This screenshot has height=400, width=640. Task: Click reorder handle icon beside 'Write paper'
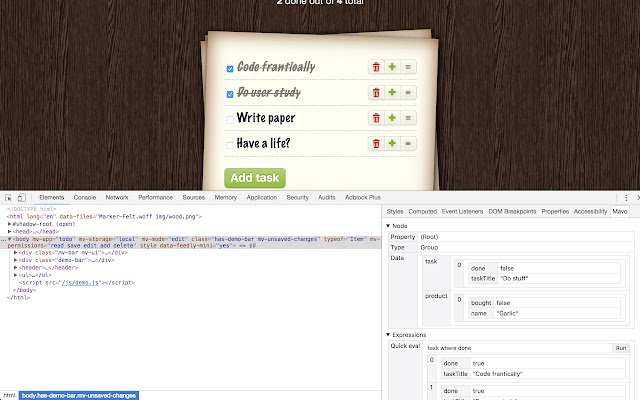coord(408,118)
